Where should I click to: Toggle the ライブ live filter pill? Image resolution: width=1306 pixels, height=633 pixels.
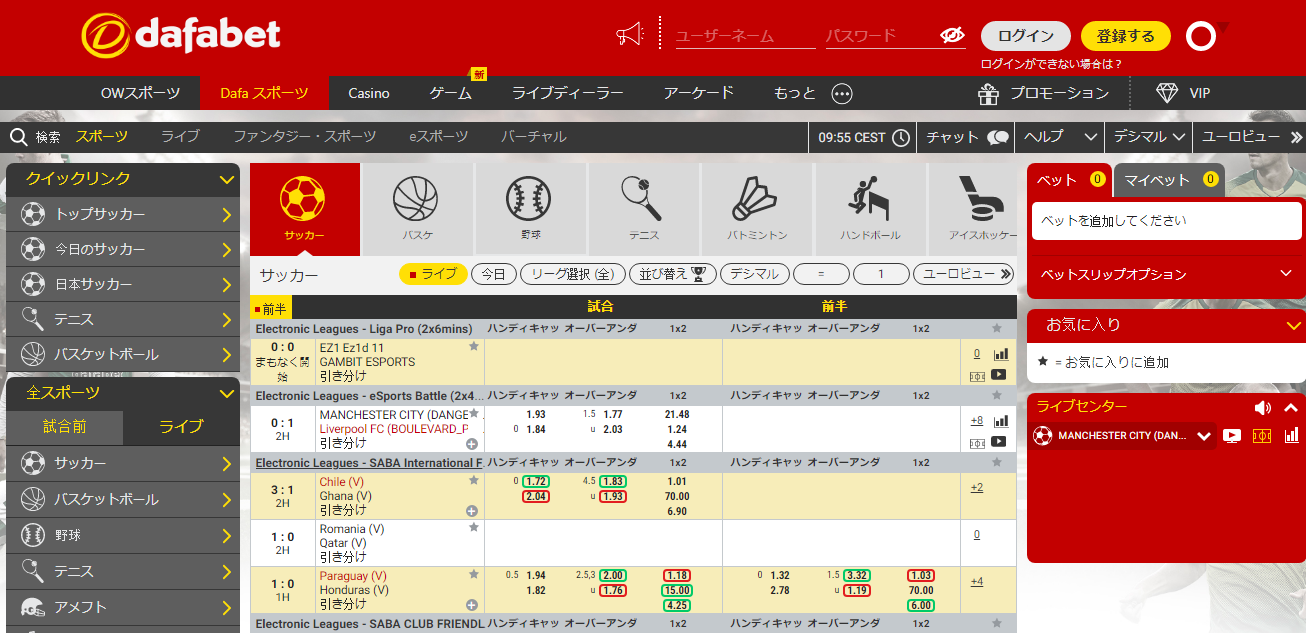click(x=433, y=274)
